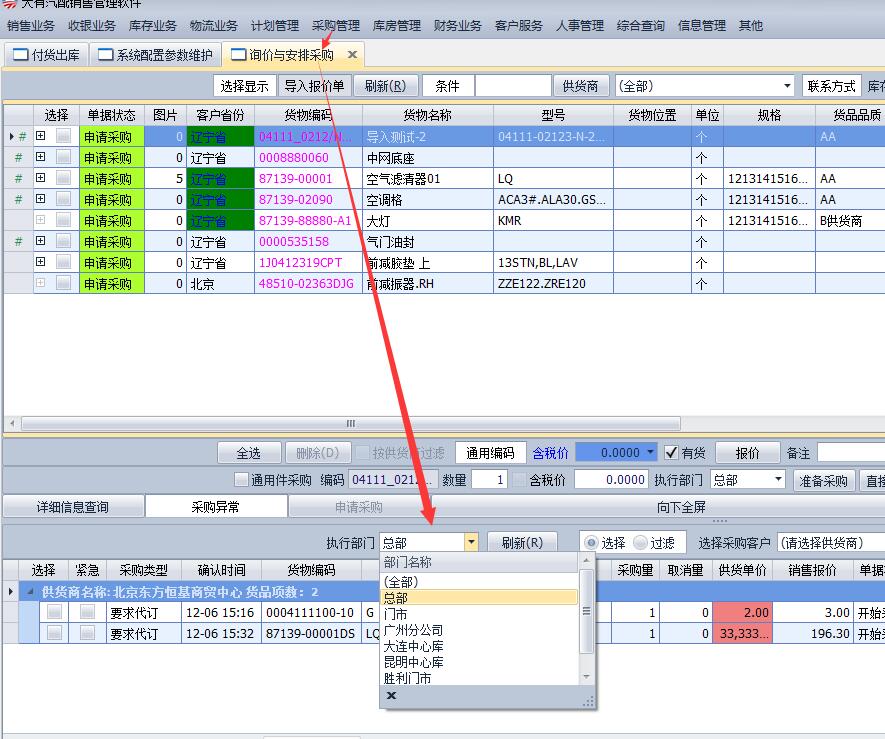Click the 向下全屏 button

pyautogui.click(x=681, y=507)
